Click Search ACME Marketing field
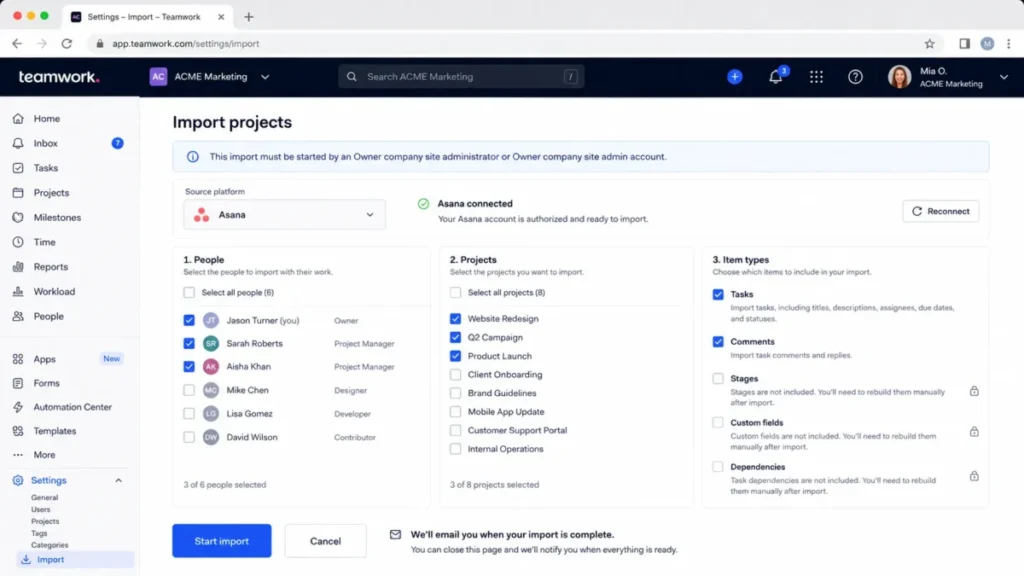The width and height of the screenshot is (1024, 576). click(x=461, y=77)
